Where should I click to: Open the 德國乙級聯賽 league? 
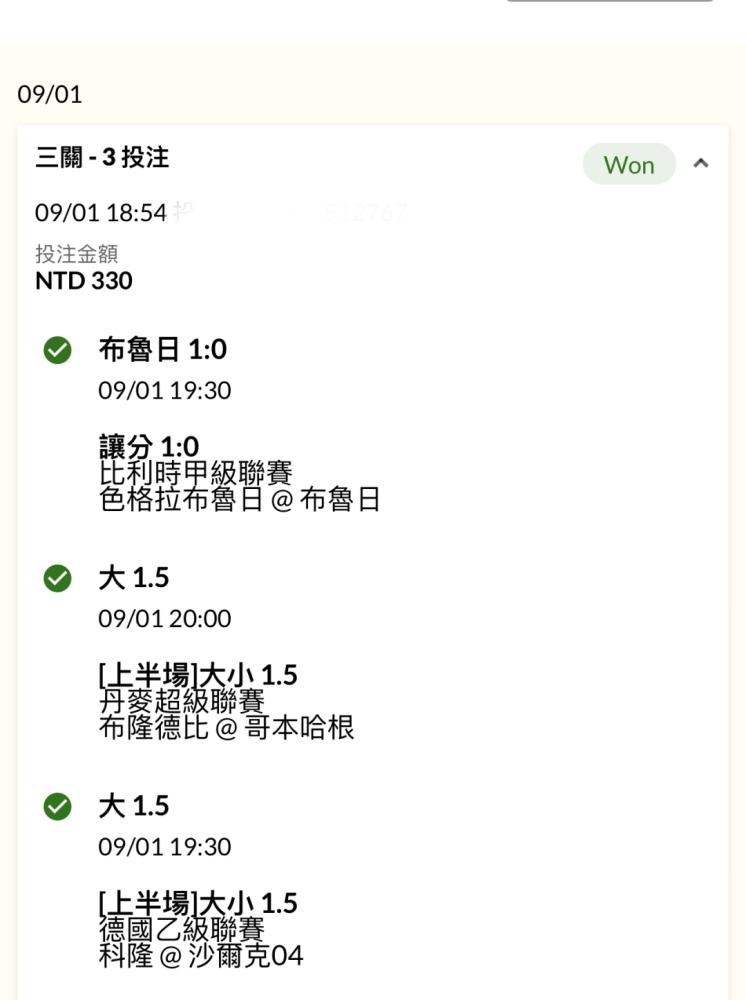tap(182, 928)
